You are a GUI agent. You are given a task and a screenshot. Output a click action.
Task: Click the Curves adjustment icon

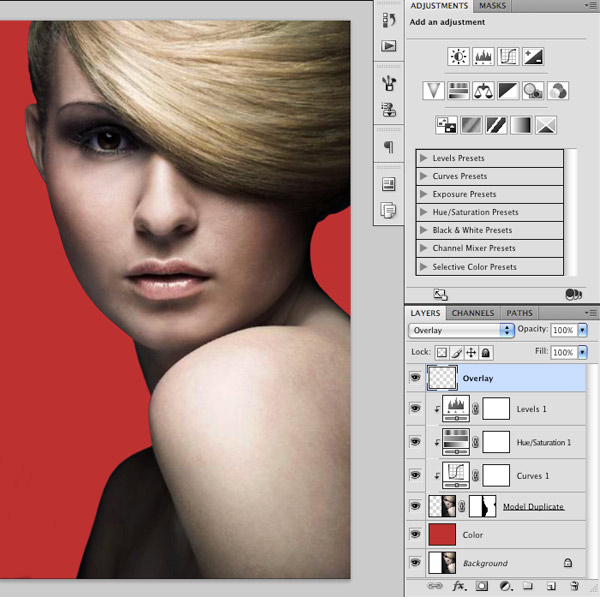[x=508, y=57]
